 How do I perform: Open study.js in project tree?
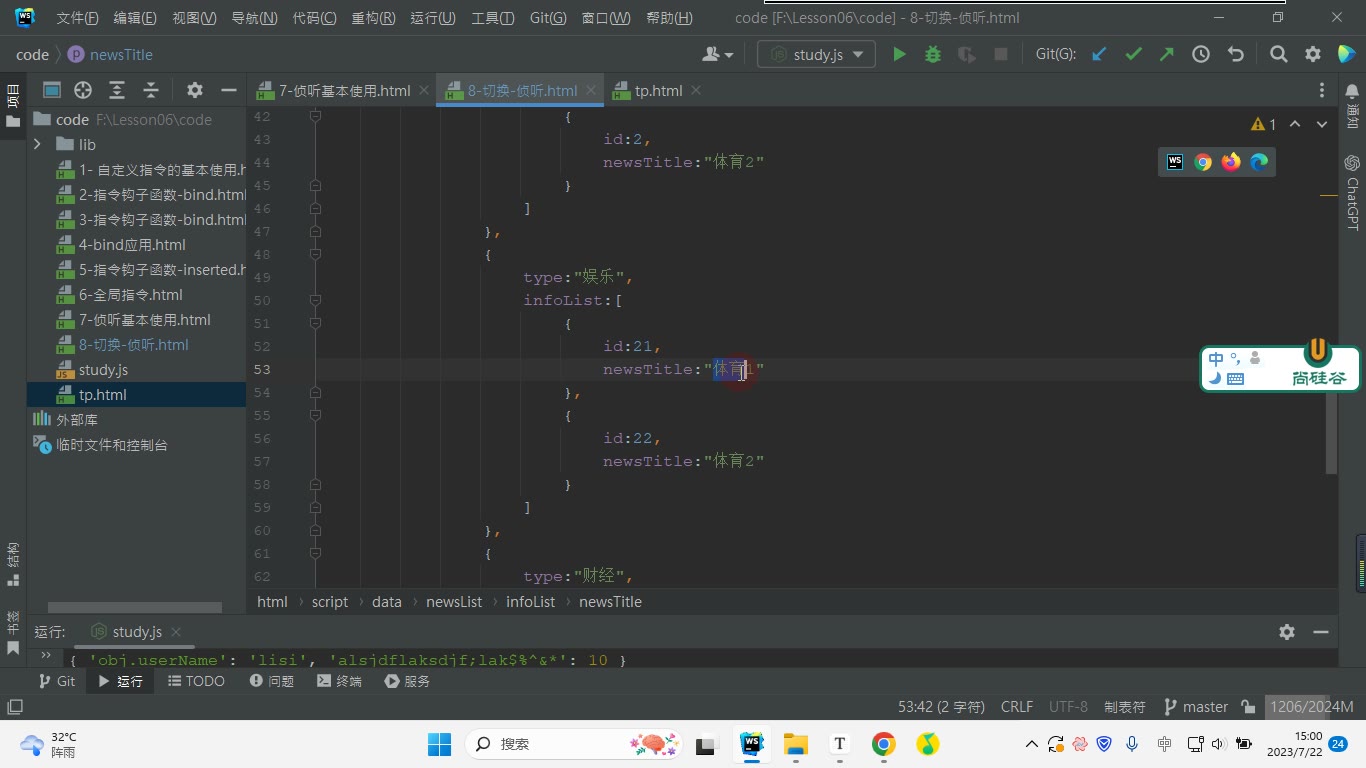103,369
